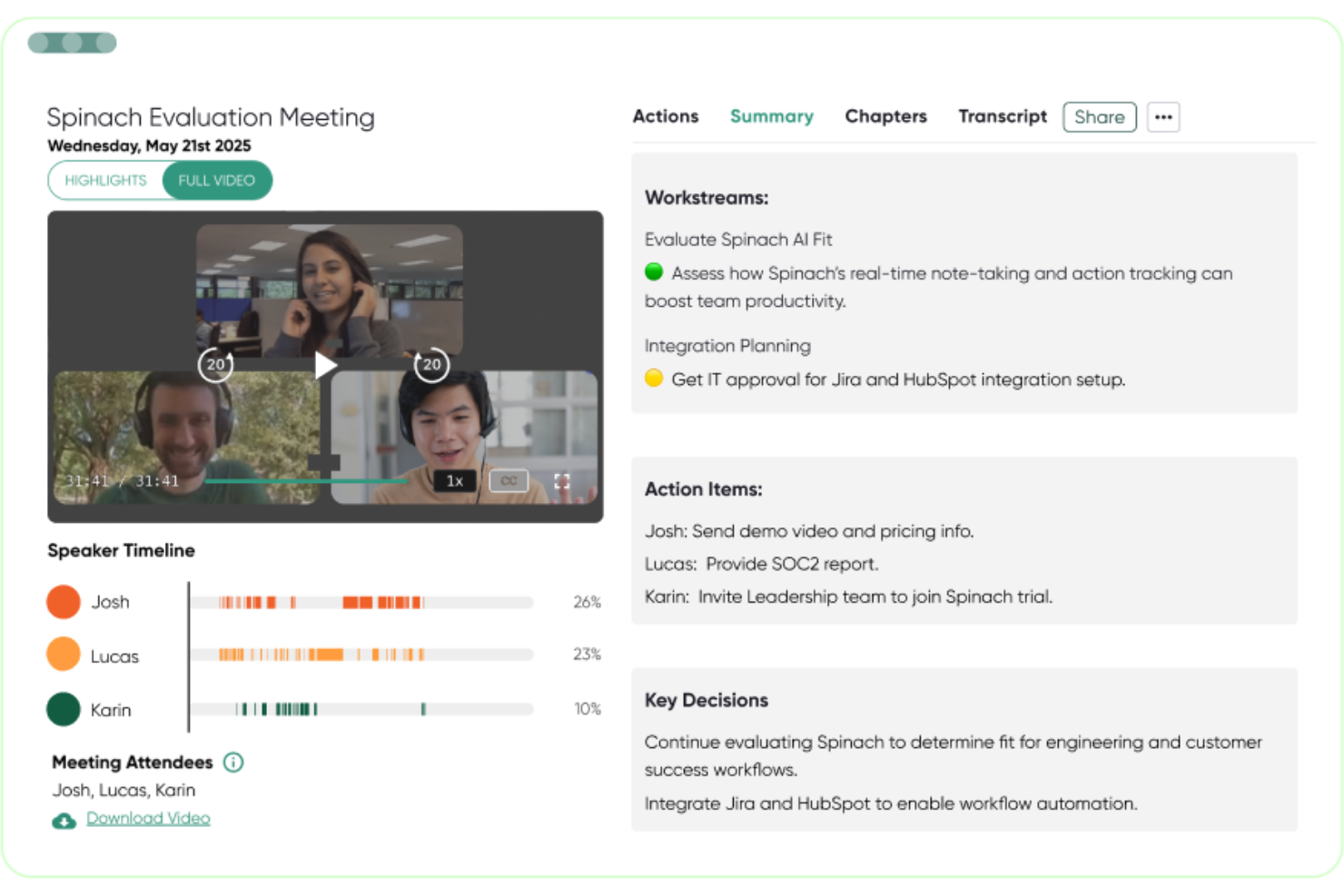Enter fullscreen video mode
1344x896 pixels.
pyautogui.click(x=562, y=481)
